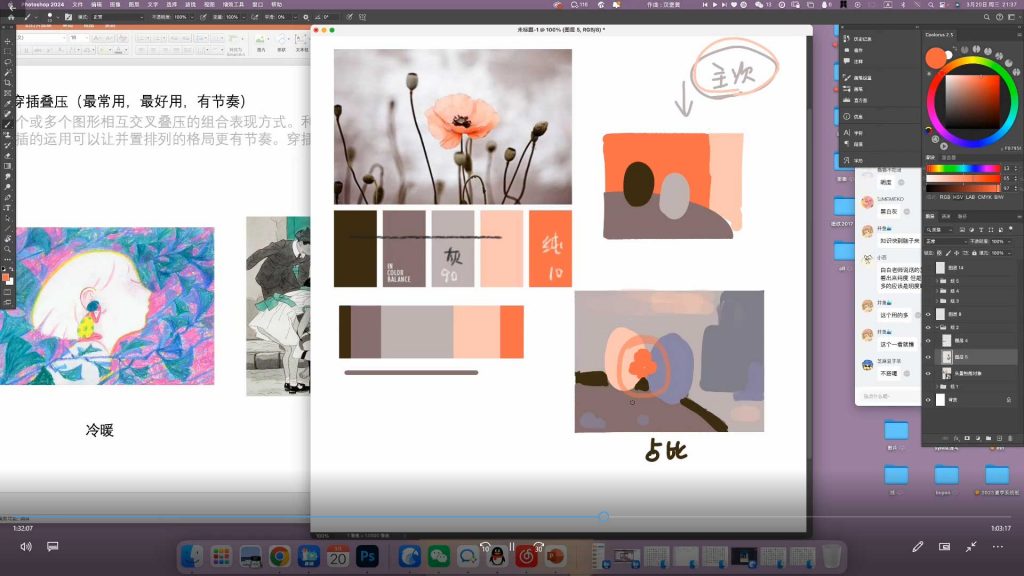Click the Create new layer icon

pyautogui.click(x=999, y=438)
